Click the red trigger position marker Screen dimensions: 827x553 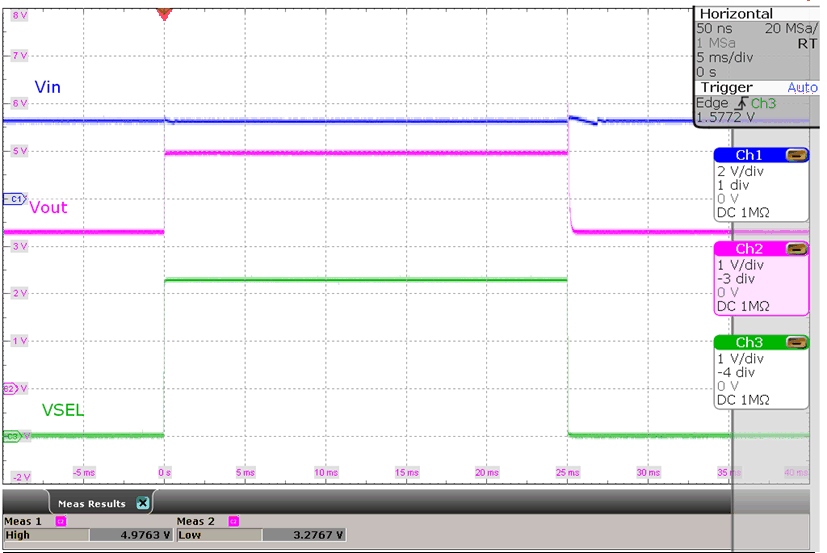pyautogui.click(x=164, y=14)
